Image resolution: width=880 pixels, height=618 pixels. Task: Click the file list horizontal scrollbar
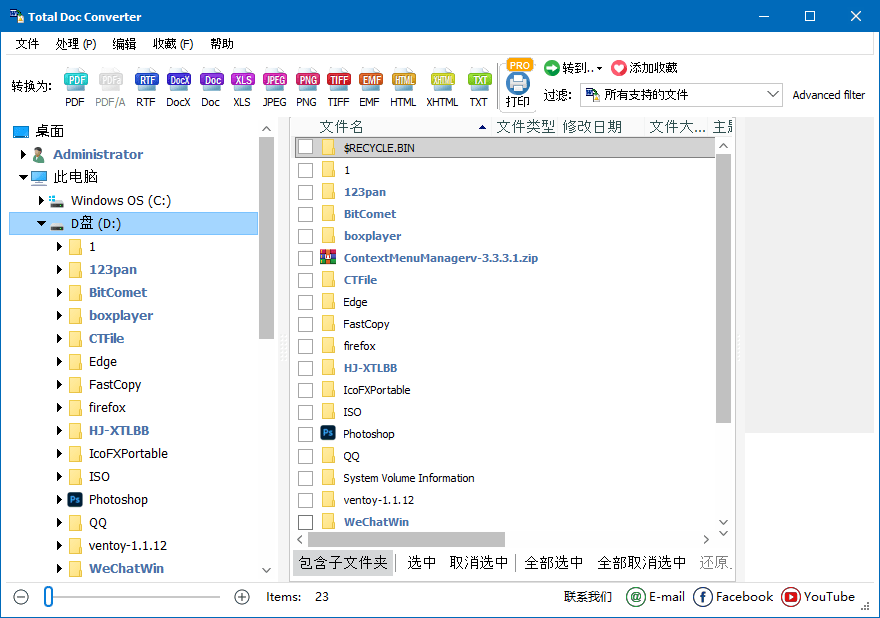[406, 539]
